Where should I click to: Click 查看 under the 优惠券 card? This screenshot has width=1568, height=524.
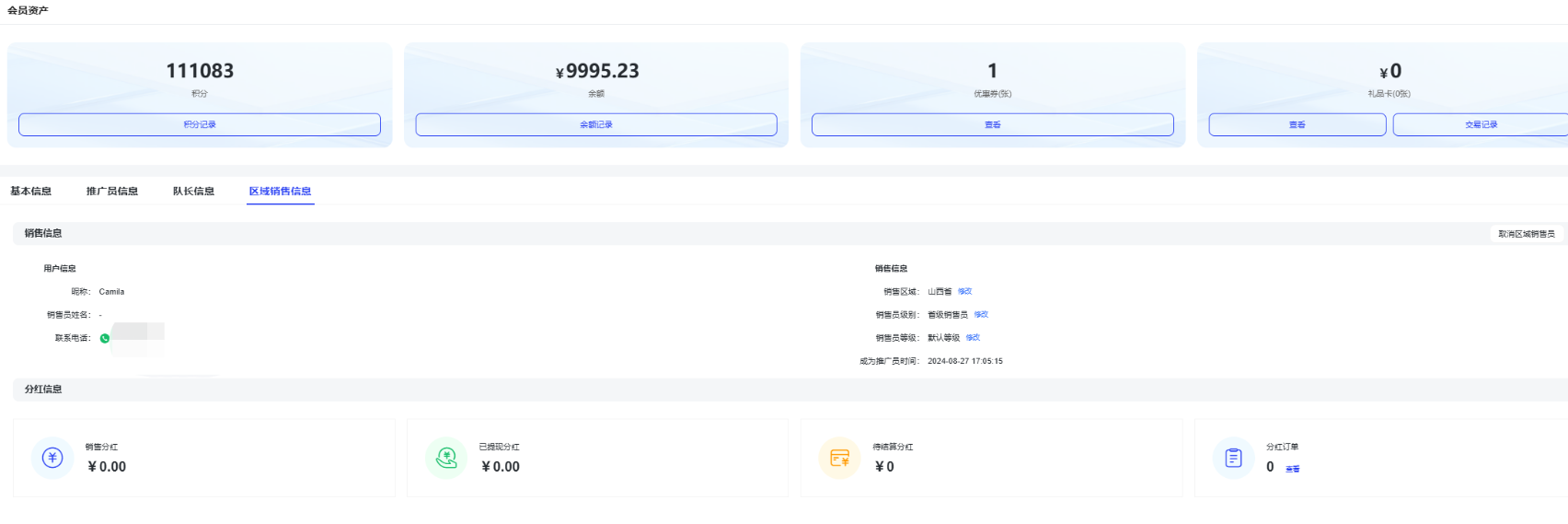pyautogui.click(x=992, y=124)
